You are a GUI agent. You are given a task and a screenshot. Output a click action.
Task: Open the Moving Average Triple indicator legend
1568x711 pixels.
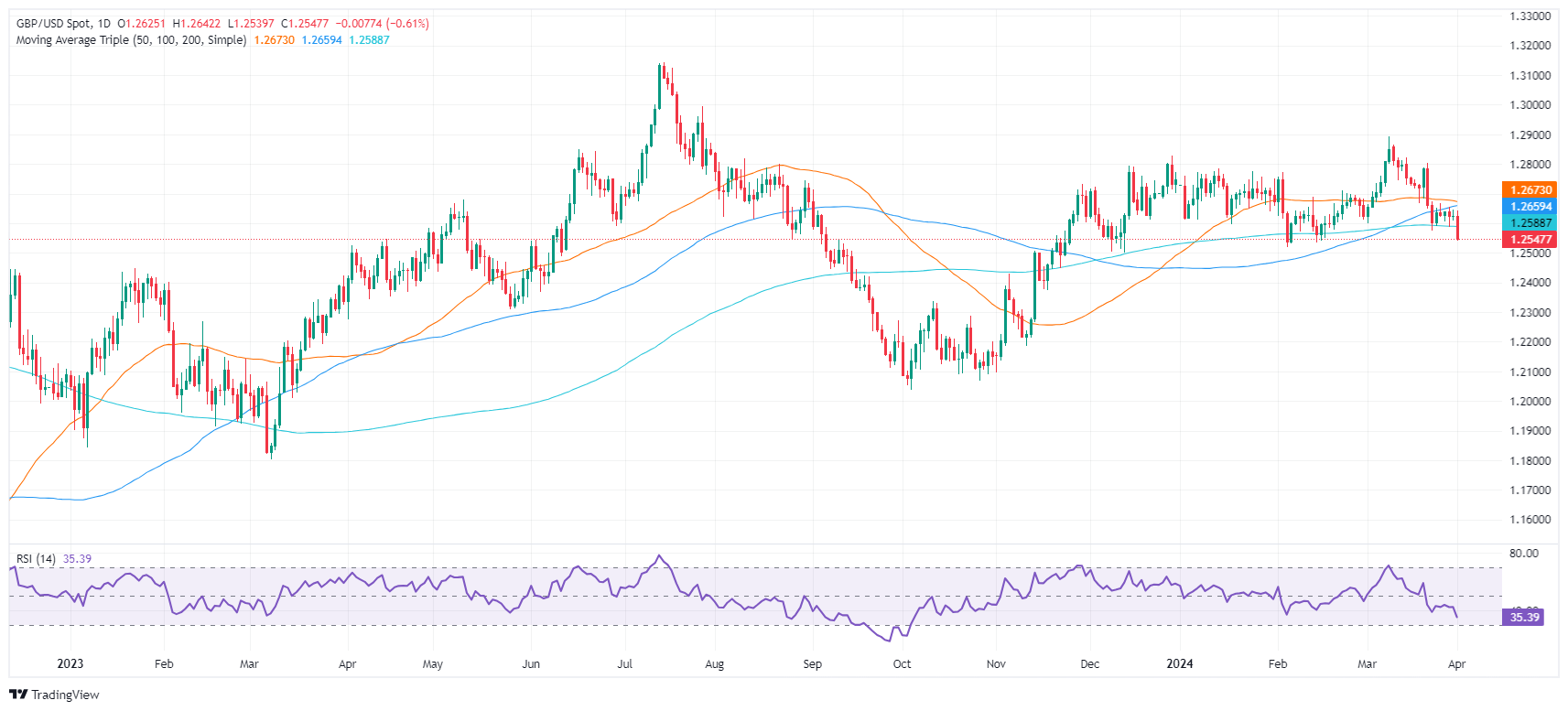[131, 40]
